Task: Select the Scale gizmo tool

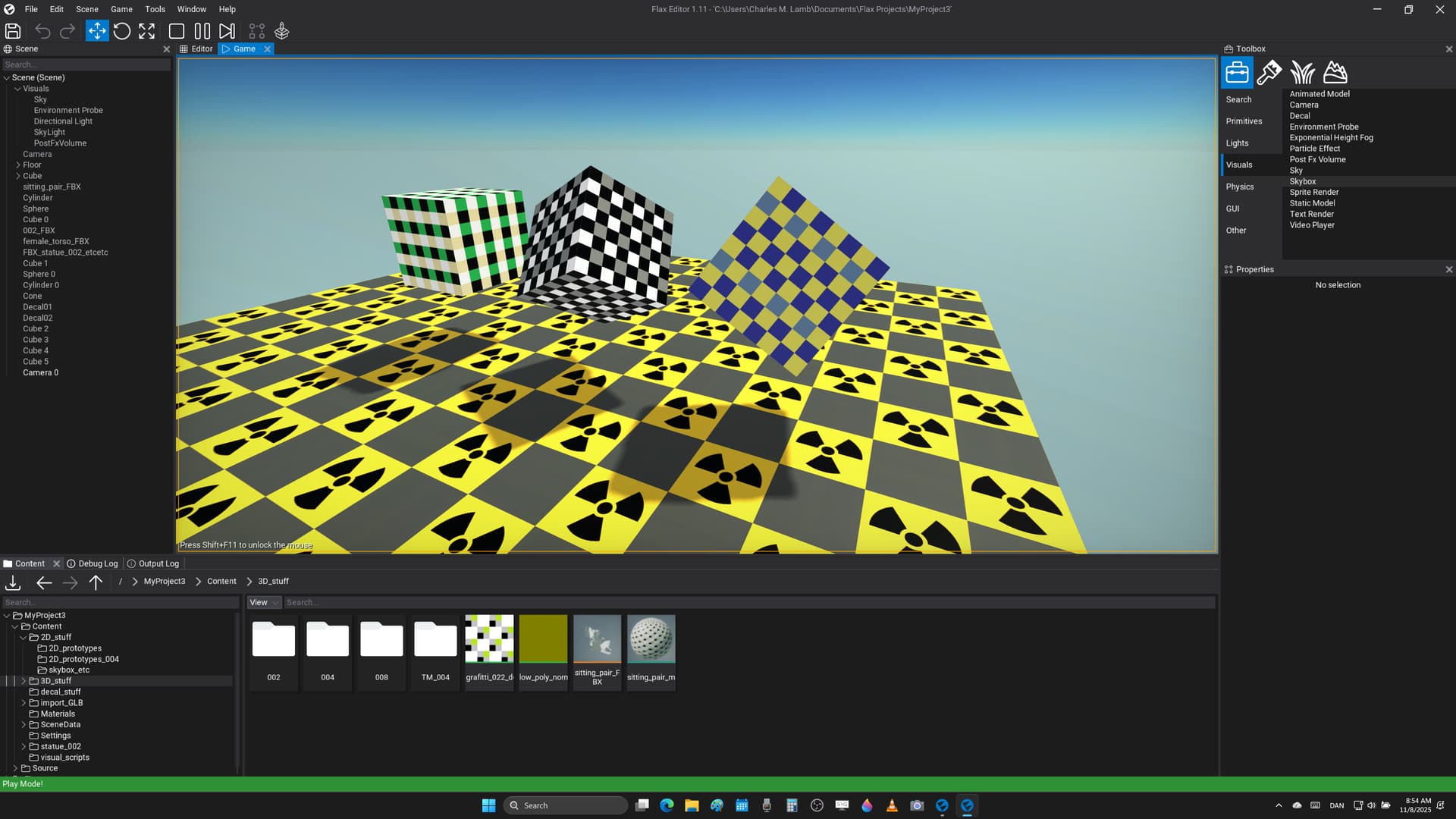Action: (146, 31)
